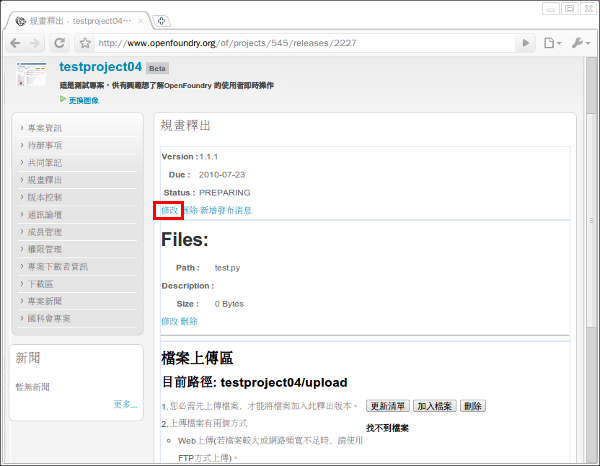
Task: Click green arrow icon beside 更換圖像
Action: [x=63, y=99]
